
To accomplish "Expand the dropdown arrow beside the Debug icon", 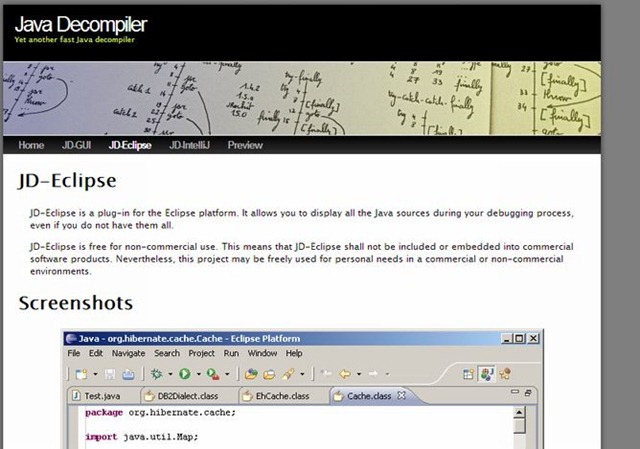I will point(170,375).
